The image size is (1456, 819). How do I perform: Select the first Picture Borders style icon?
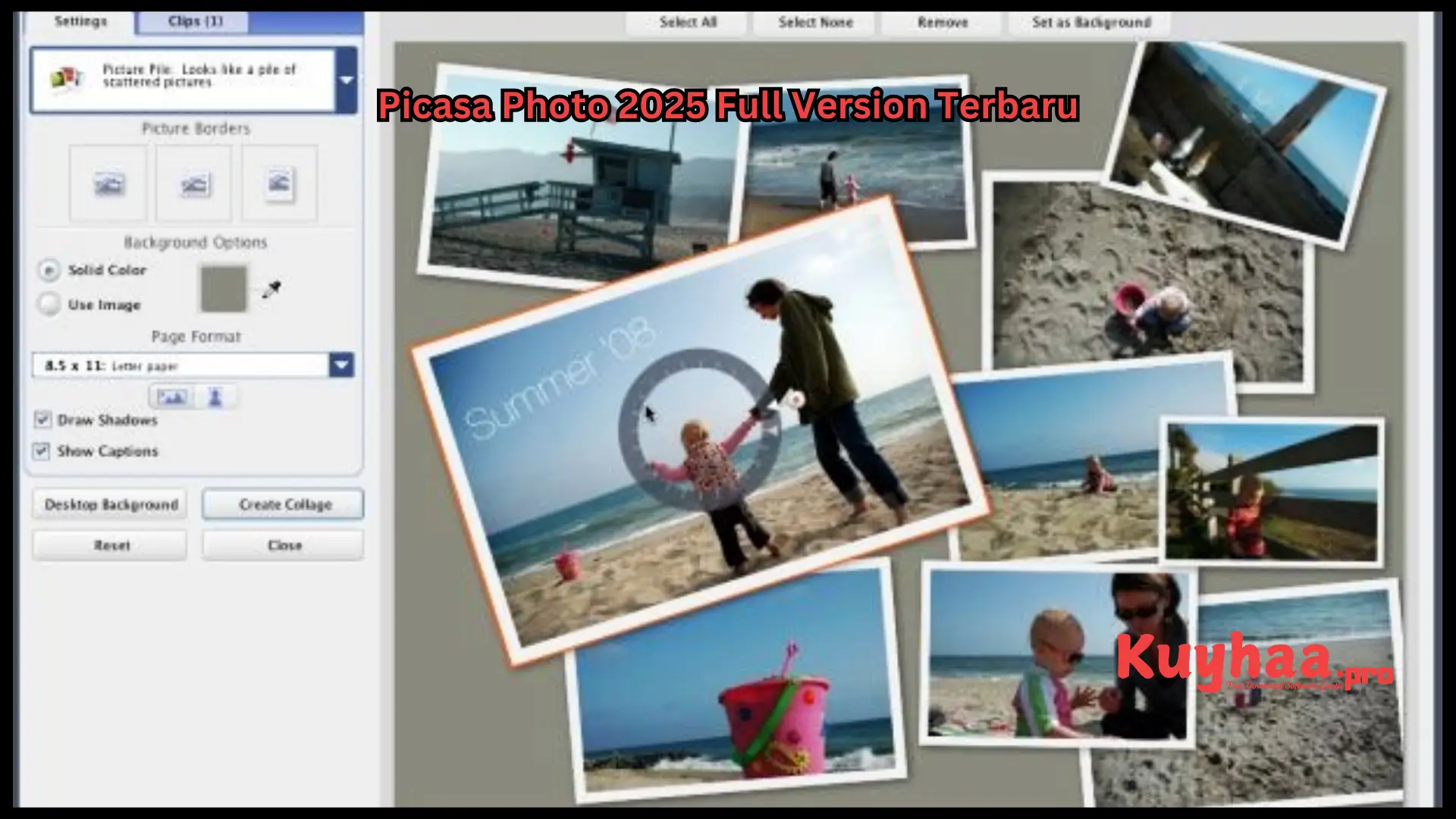point(107,183)
